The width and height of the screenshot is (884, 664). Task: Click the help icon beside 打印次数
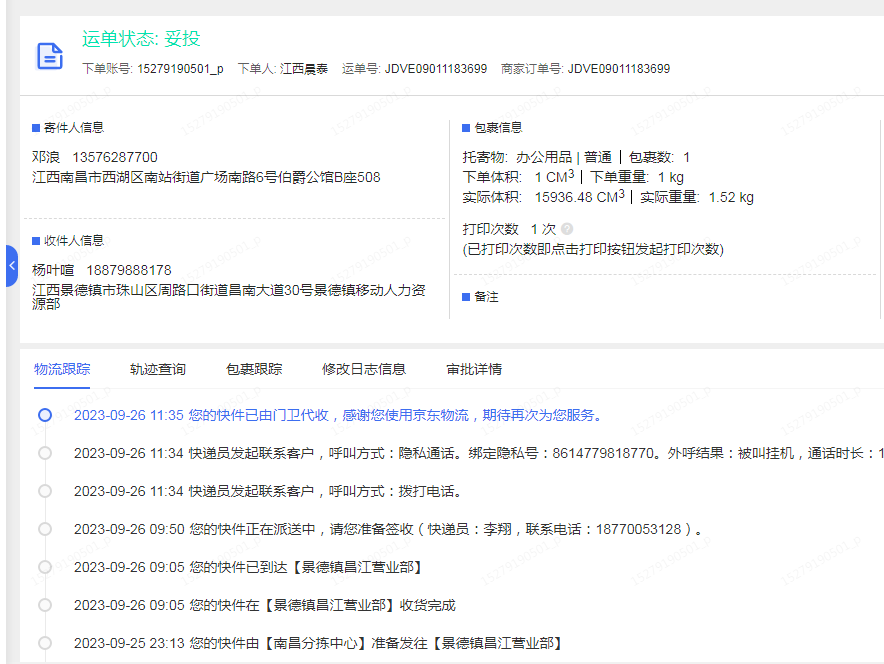pyautogui.click(x=567, y=230)
